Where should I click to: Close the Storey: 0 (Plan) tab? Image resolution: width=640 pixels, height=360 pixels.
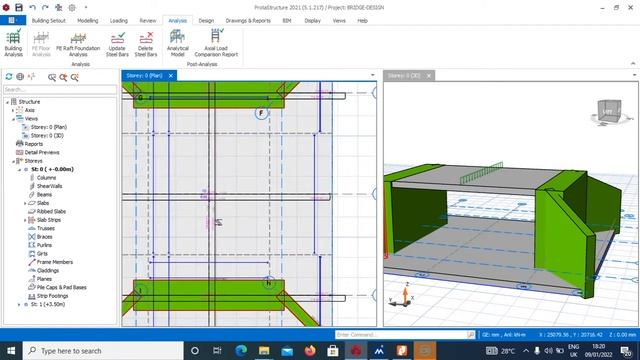[x=171, y=76]
